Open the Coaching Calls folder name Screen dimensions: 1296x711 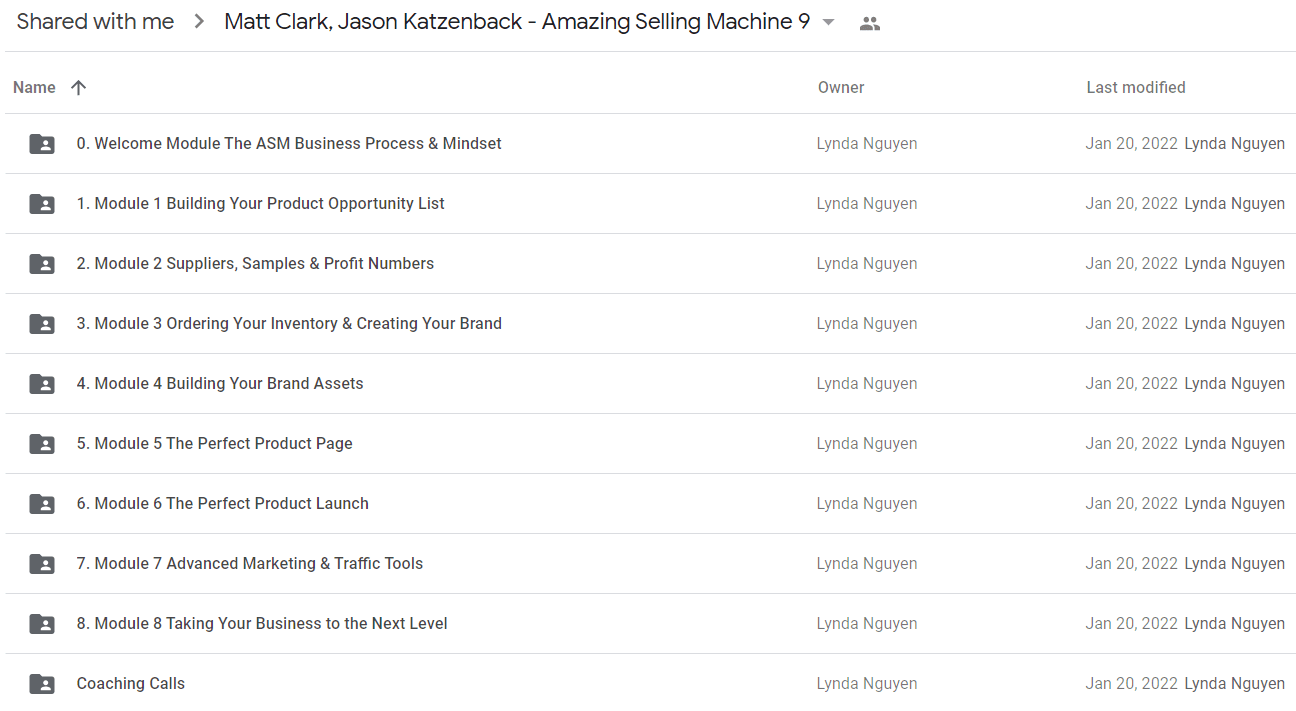131,684
